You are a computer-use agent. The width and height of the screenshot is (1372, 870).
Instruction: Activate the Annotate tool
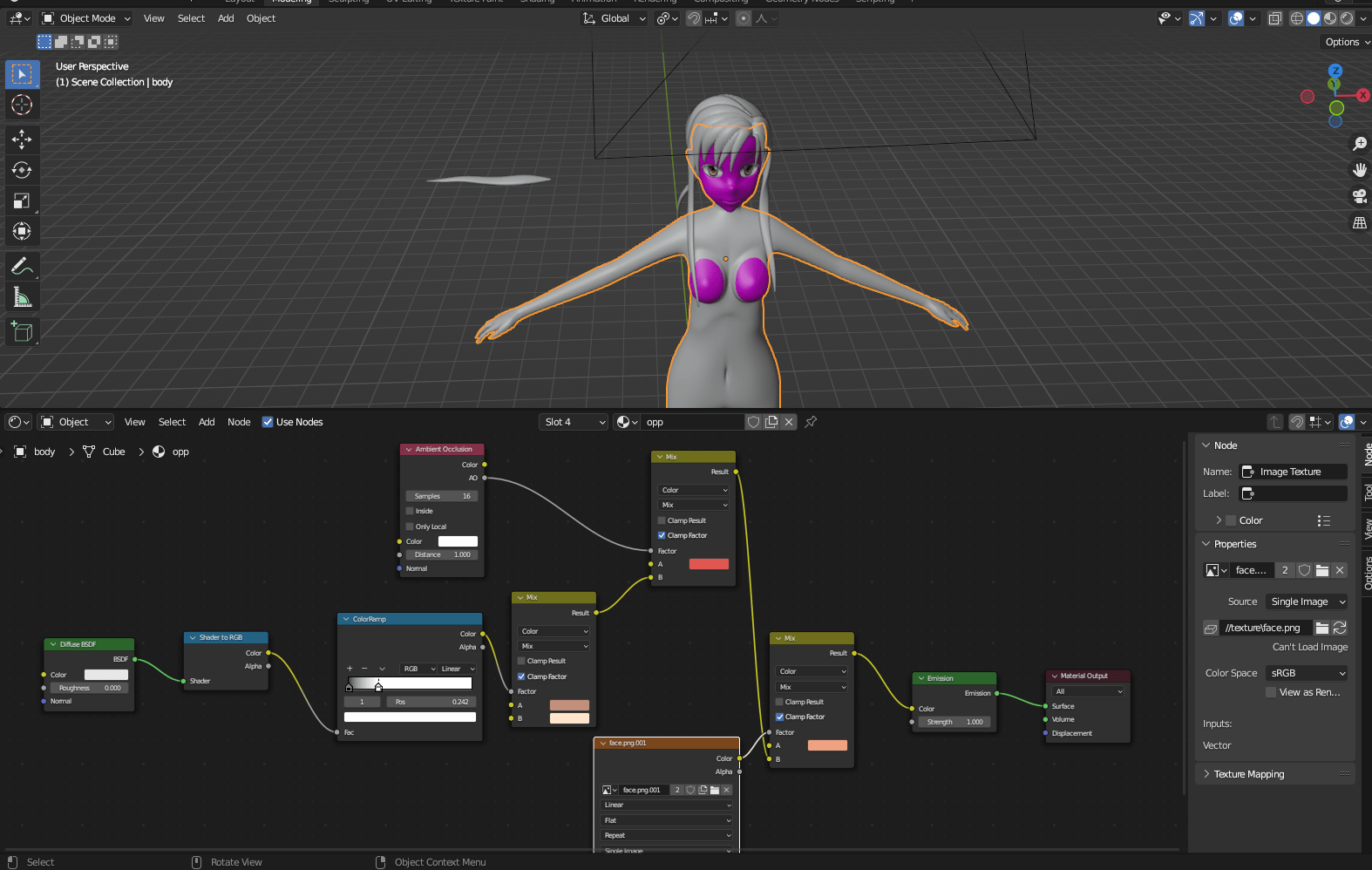pos(22,266)
